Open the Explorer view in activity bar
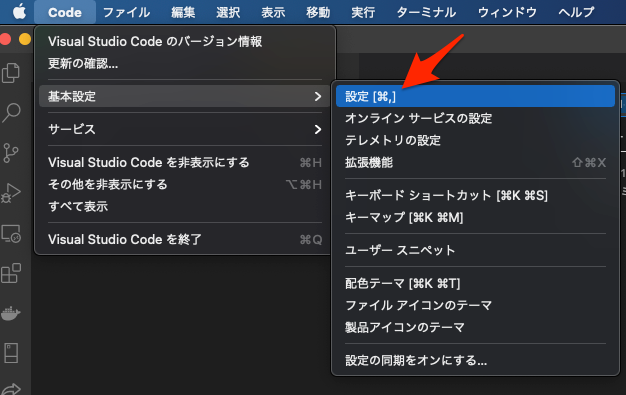626x395 pixels. pos(11,73)
